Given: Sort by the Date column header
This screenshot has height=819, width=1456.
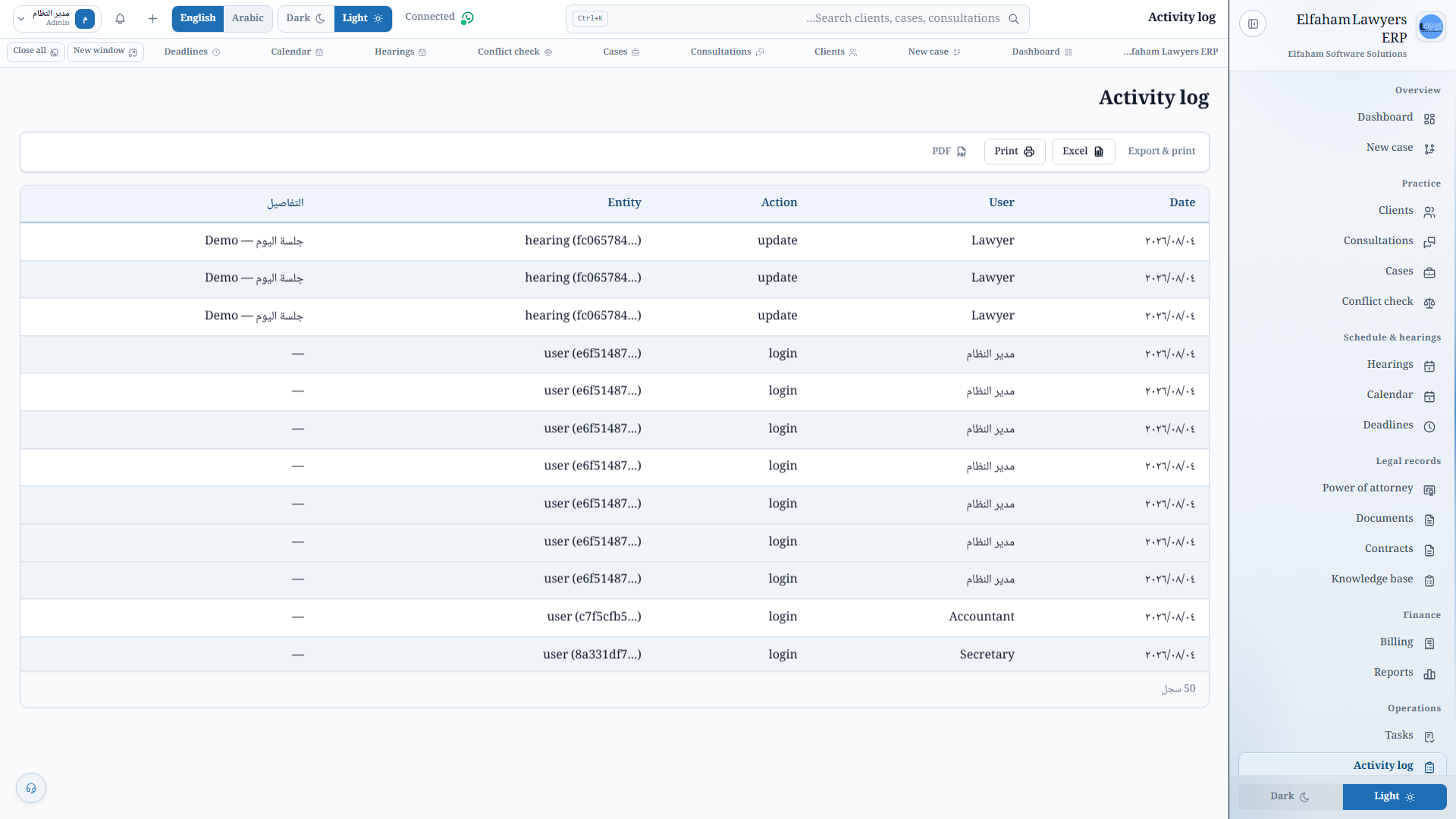Looking at the screenshot, I should 1182,203.
